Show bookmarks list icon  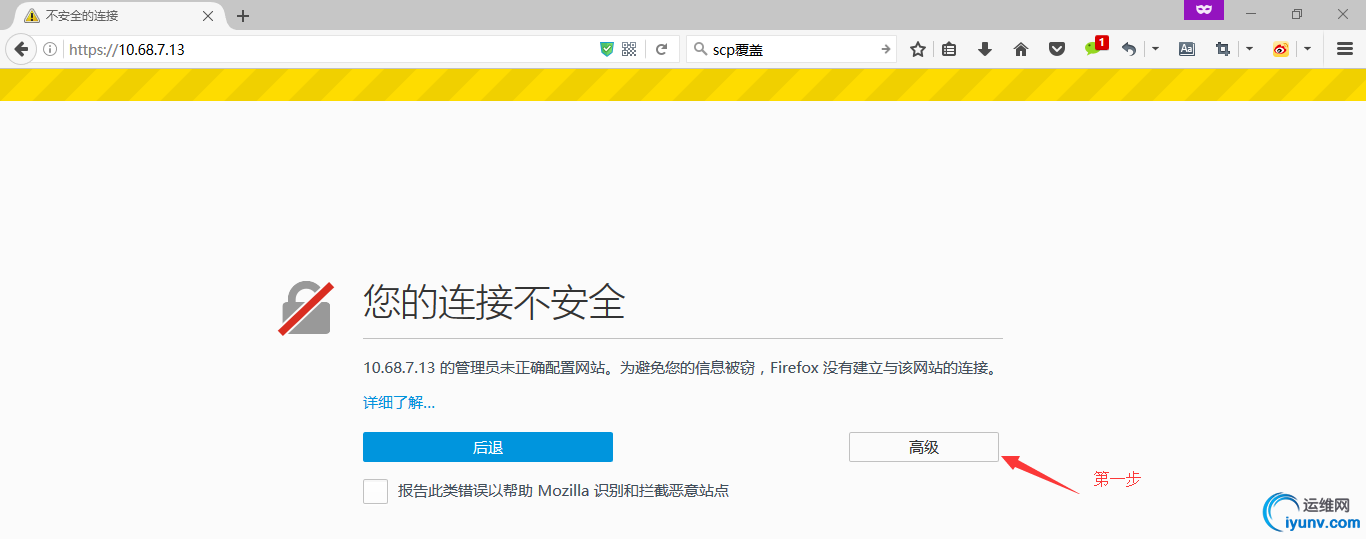point(950,49)
